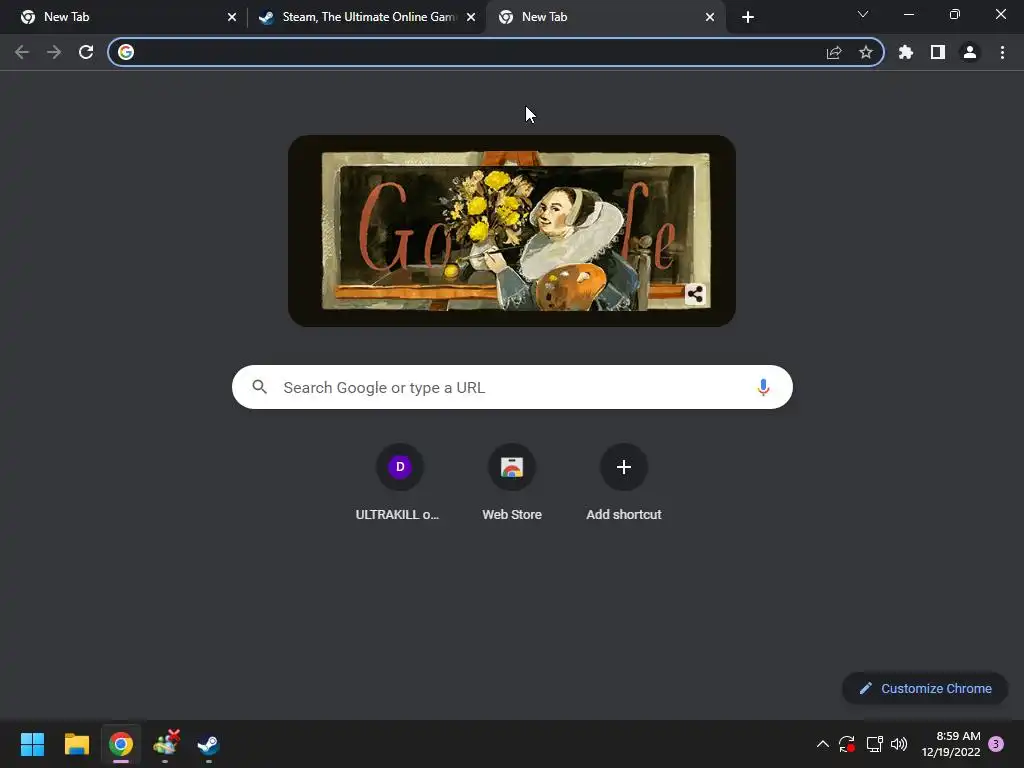Bookmark this tab with the star icon
Viewport: 1024px width, 768px height.
(866, 52)
